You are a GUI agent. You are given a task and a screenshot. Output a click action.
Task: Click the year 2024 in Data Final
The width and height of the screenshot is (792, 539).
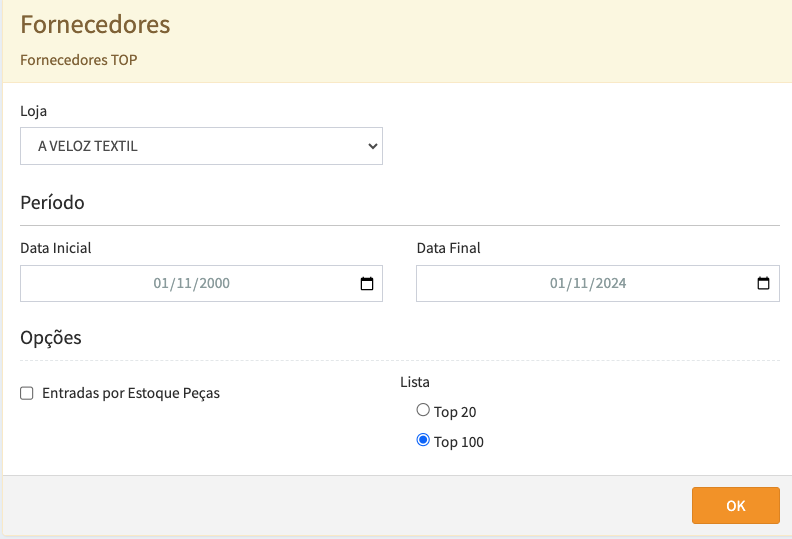pyautogui.click(x=610, y=284)
